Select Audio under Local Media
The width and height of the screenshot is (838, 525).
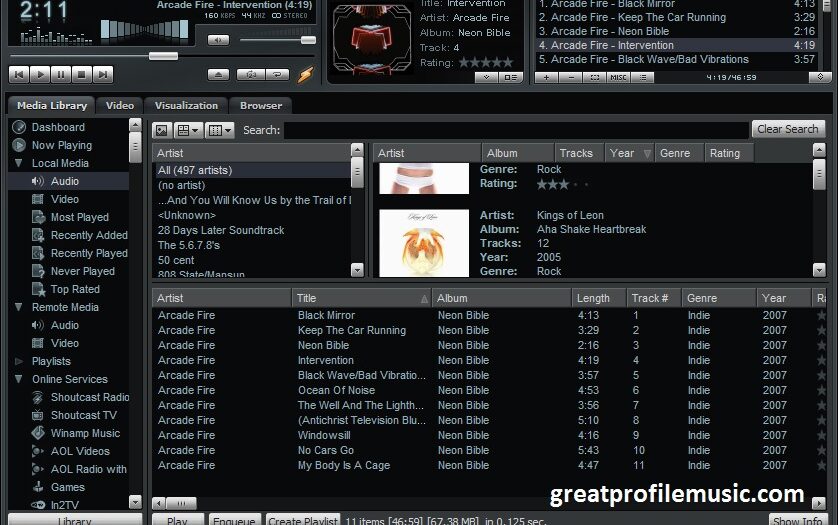tap(65, 181)
